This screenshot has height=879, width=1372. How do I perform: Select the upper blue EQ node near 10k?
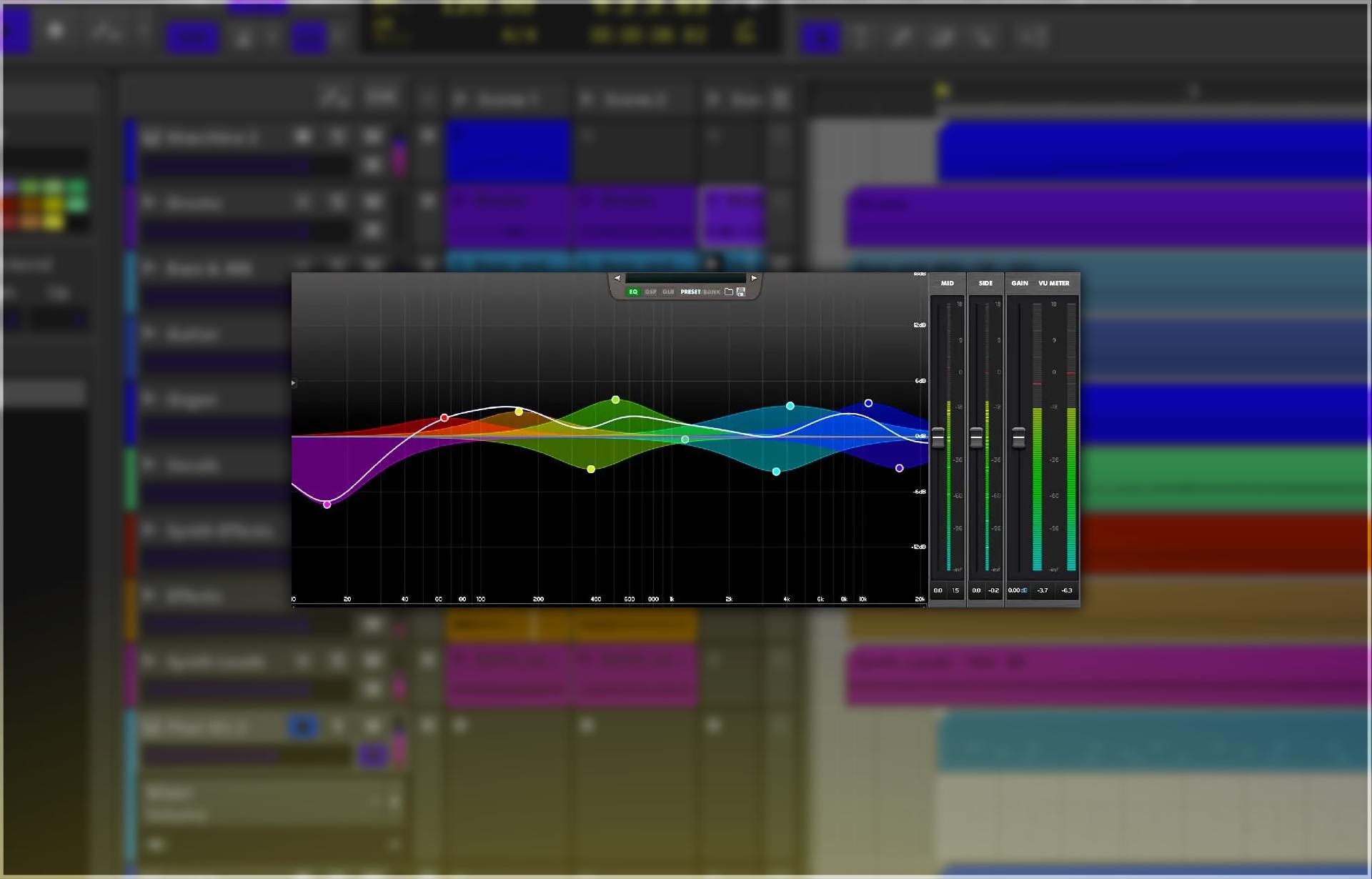(869, 403)
